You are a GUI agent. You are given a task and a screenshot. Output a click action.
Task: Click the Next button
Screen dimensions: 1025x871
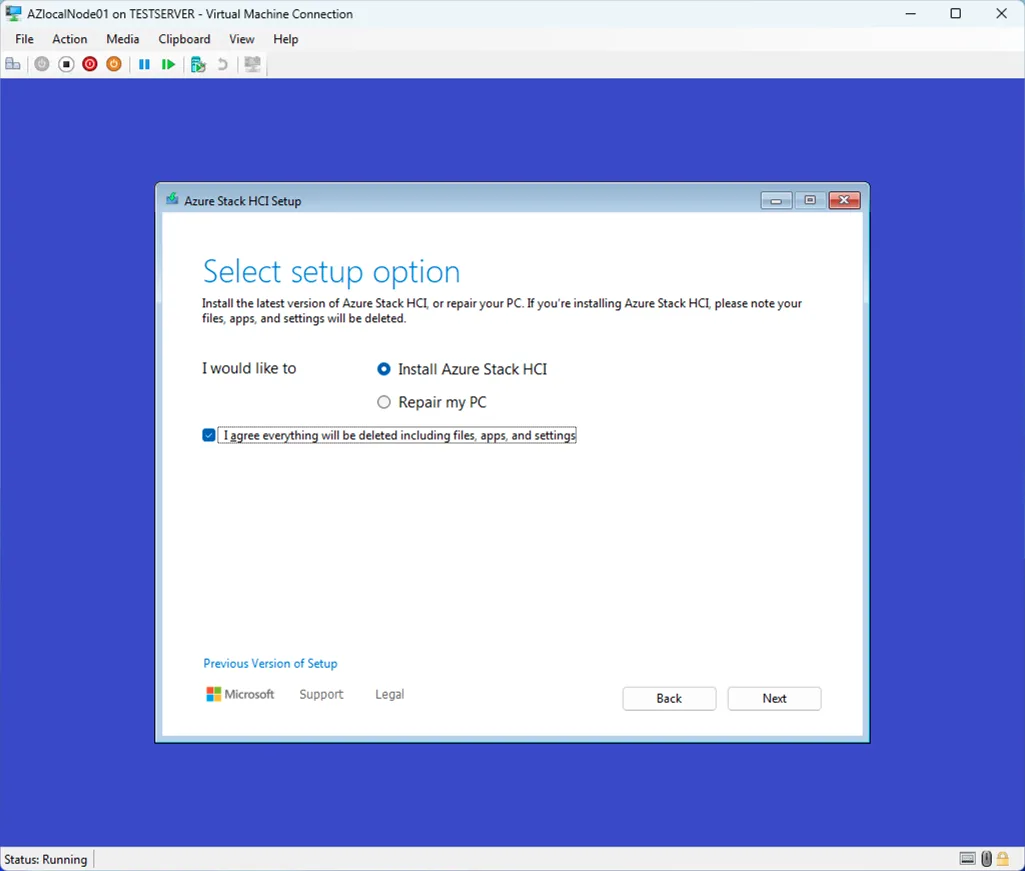[774, 698]
